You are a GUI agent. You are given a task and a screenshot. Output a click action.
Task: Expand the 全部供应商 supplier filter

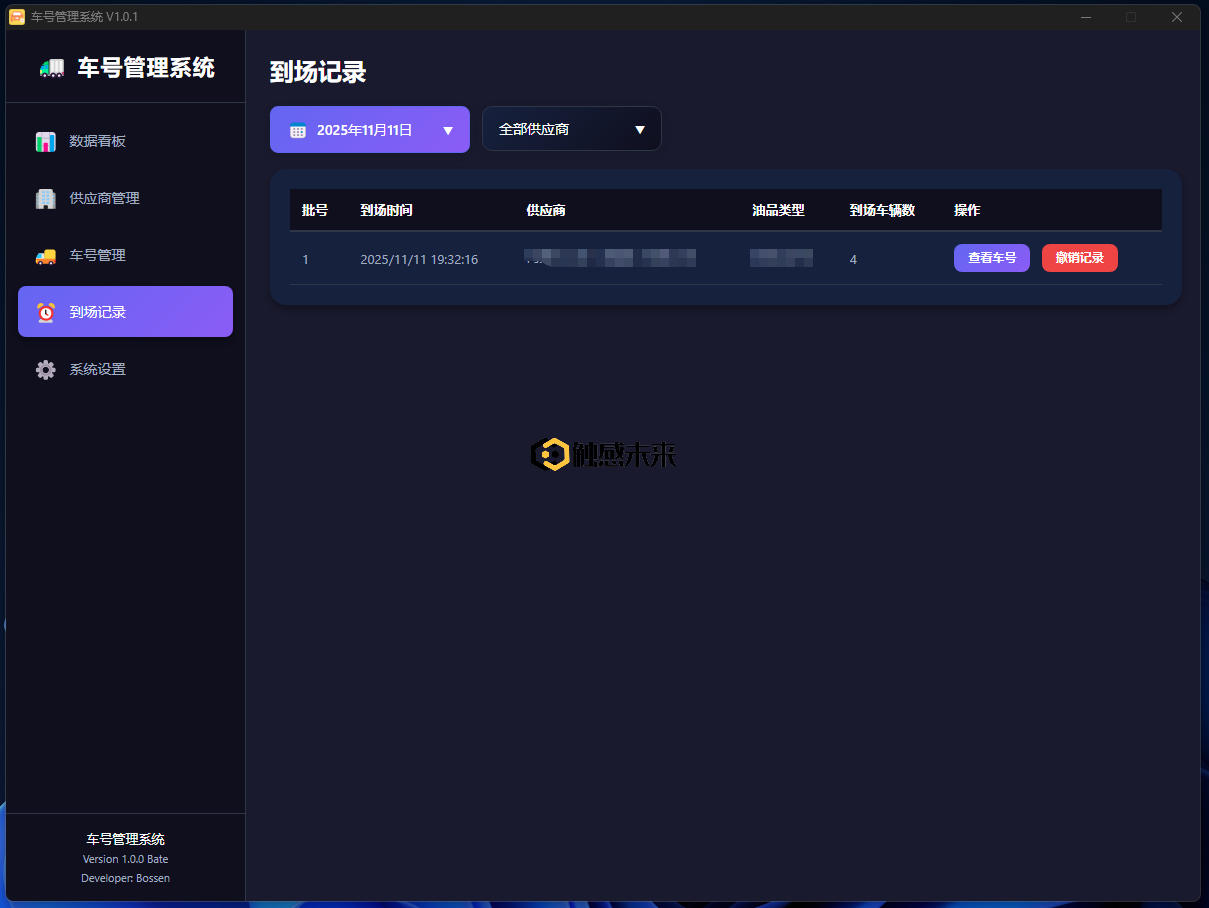point(571,128)
